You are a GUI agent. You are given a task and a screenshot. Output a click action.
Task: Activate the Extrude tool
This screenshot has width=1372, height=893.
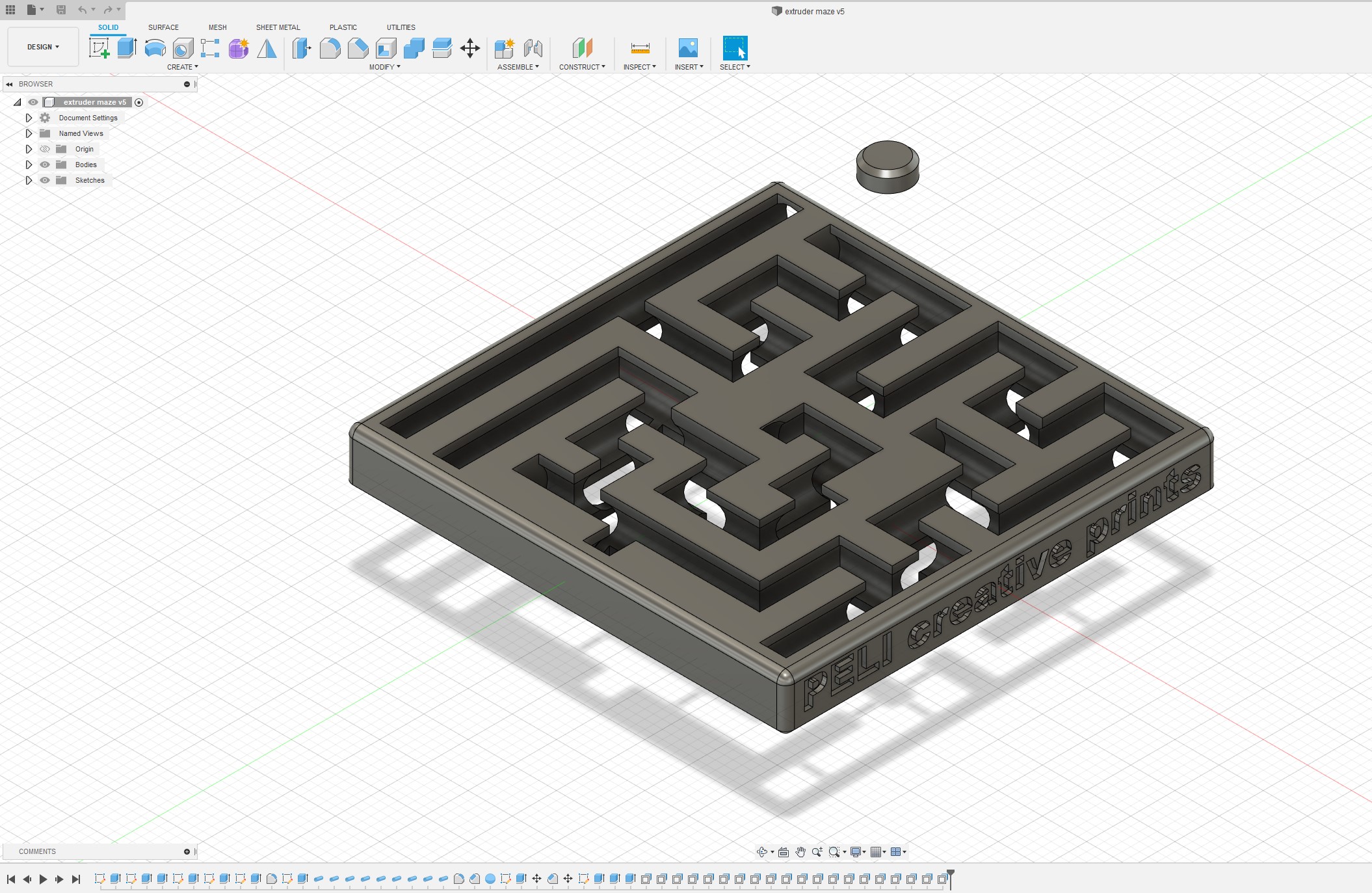[x=125, y=47]
